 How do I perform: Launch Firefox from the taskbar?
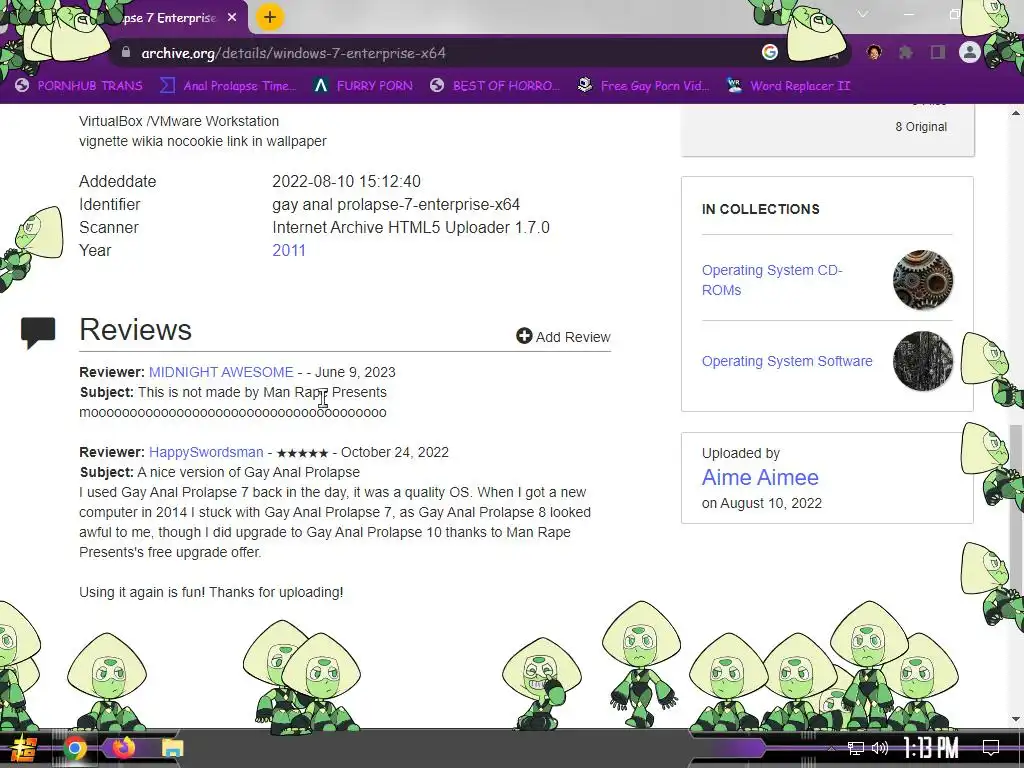click(123, 748)
